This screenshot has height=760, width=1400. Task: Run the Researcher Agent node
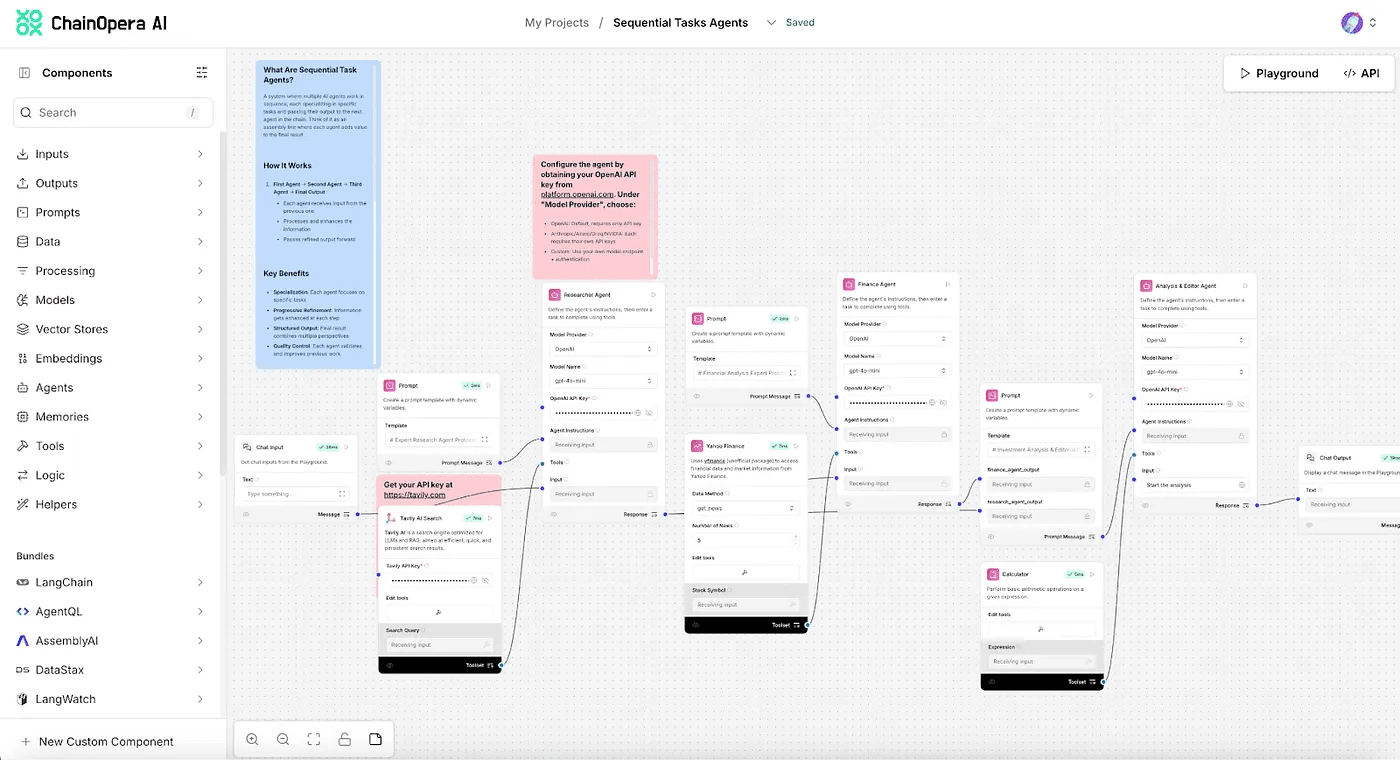tap(654, 295)
